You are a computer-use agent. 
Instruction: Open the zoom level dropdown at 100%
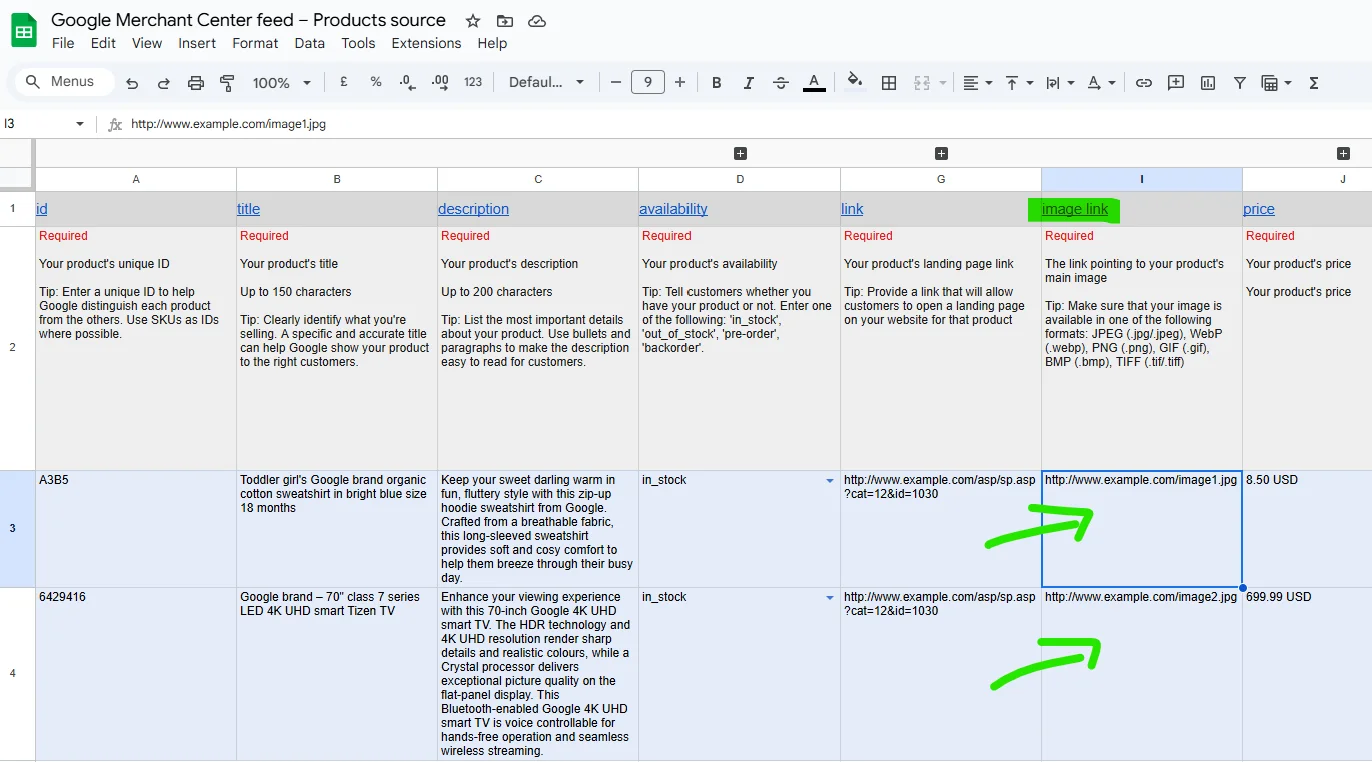282,83
